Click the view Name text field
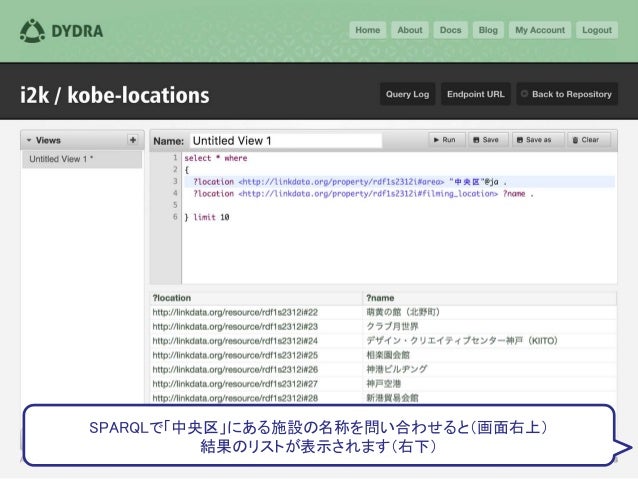The height and width of the screenshot is (479, 638). [284, 141]
